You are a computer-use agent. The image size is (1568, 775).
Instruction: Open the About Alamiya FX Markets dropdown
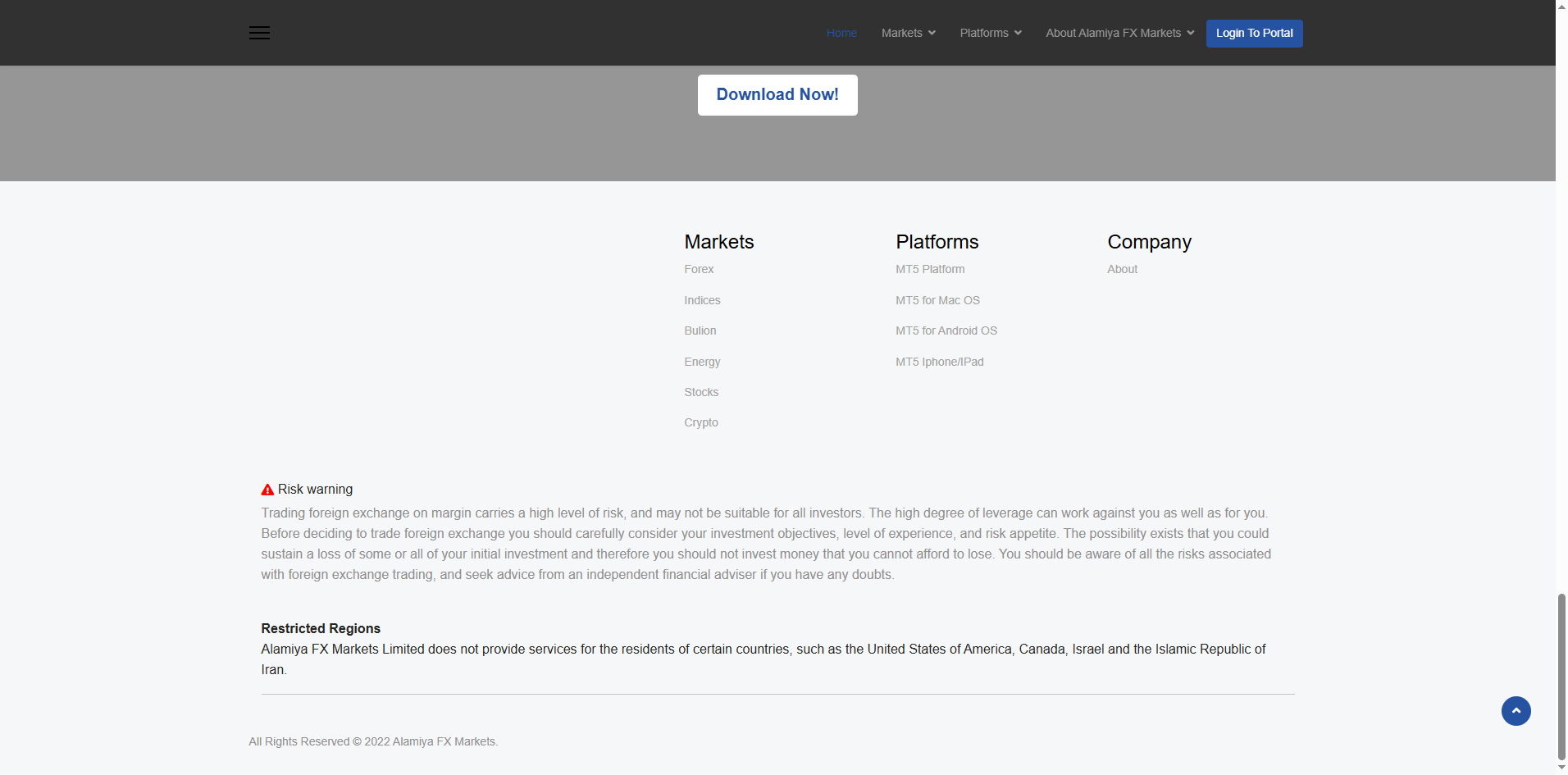click(x=1119, y=33)
